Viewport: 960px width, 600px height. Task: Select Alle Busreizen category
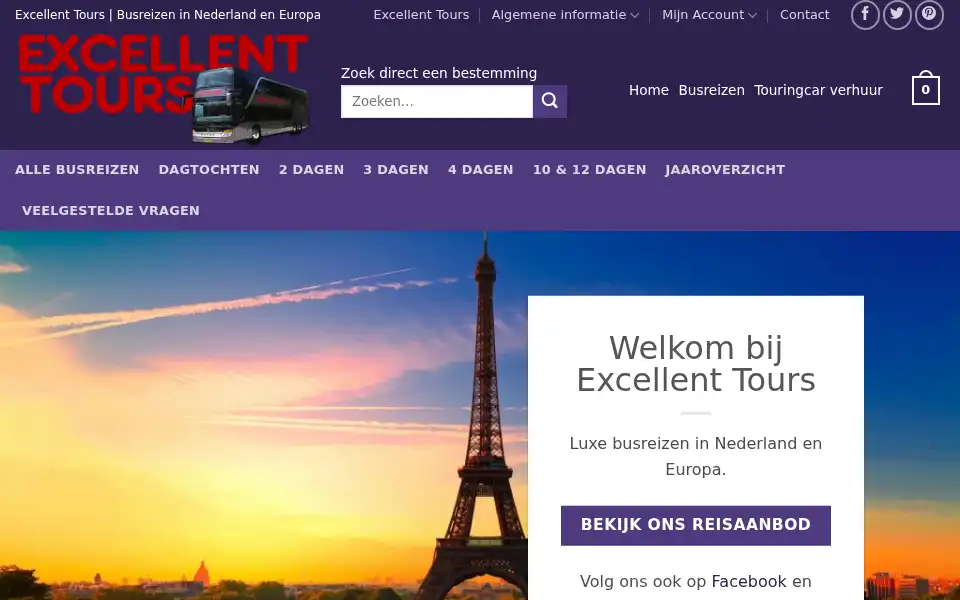[77, 170]
